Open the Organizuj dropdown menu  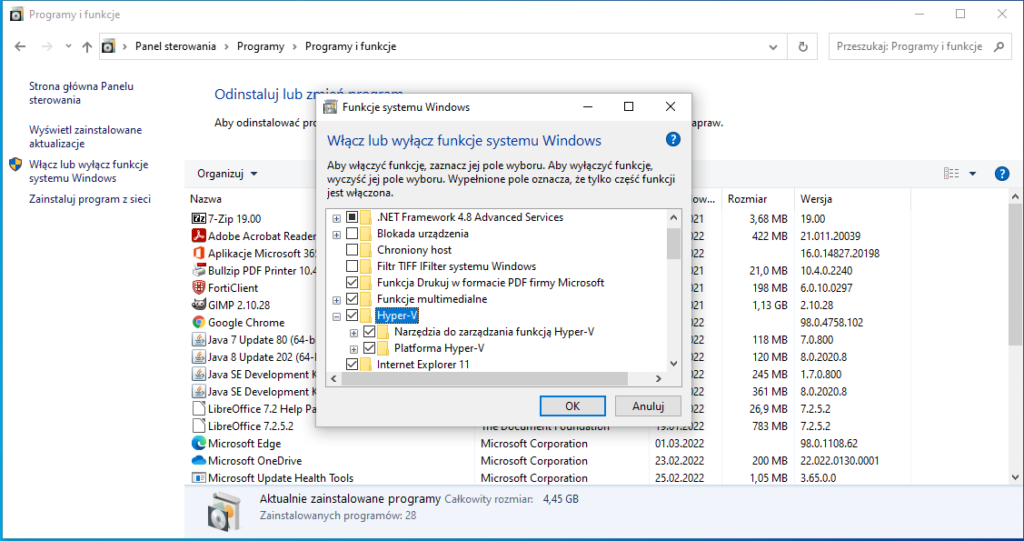227,174
